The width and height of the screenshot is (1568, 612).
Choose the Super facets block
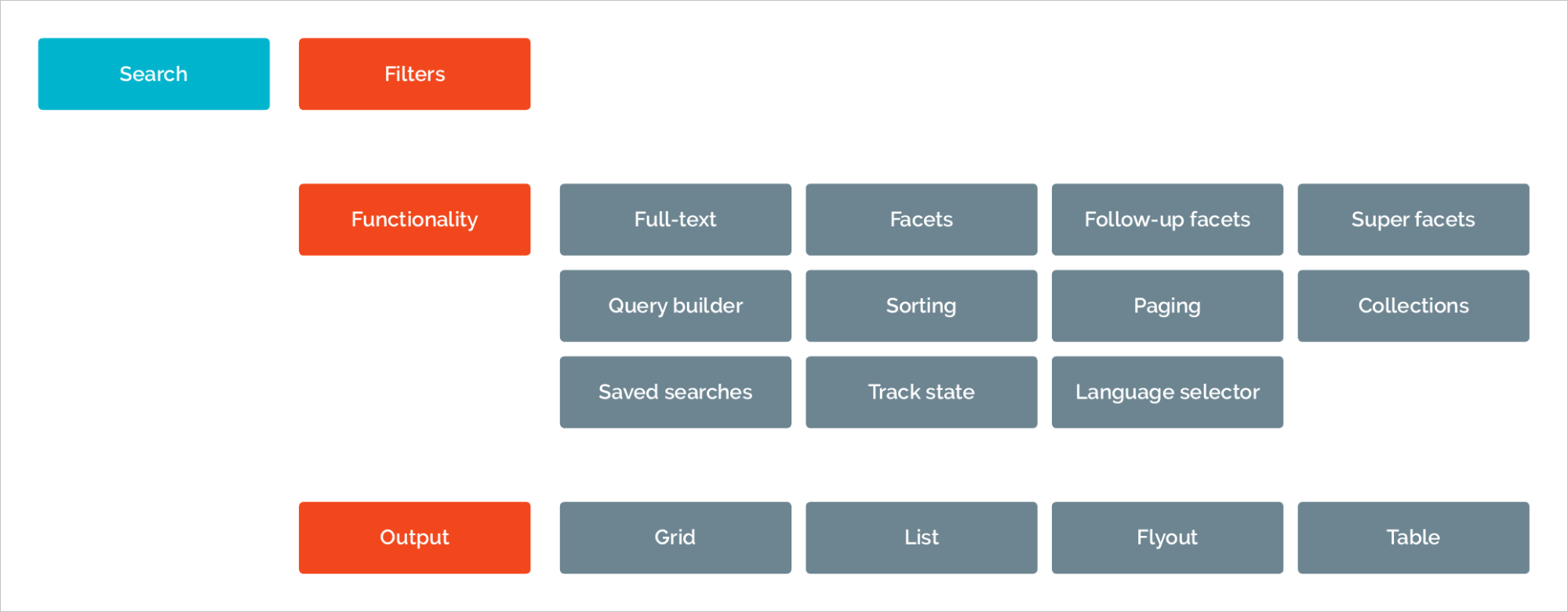tap(1413, 220)
